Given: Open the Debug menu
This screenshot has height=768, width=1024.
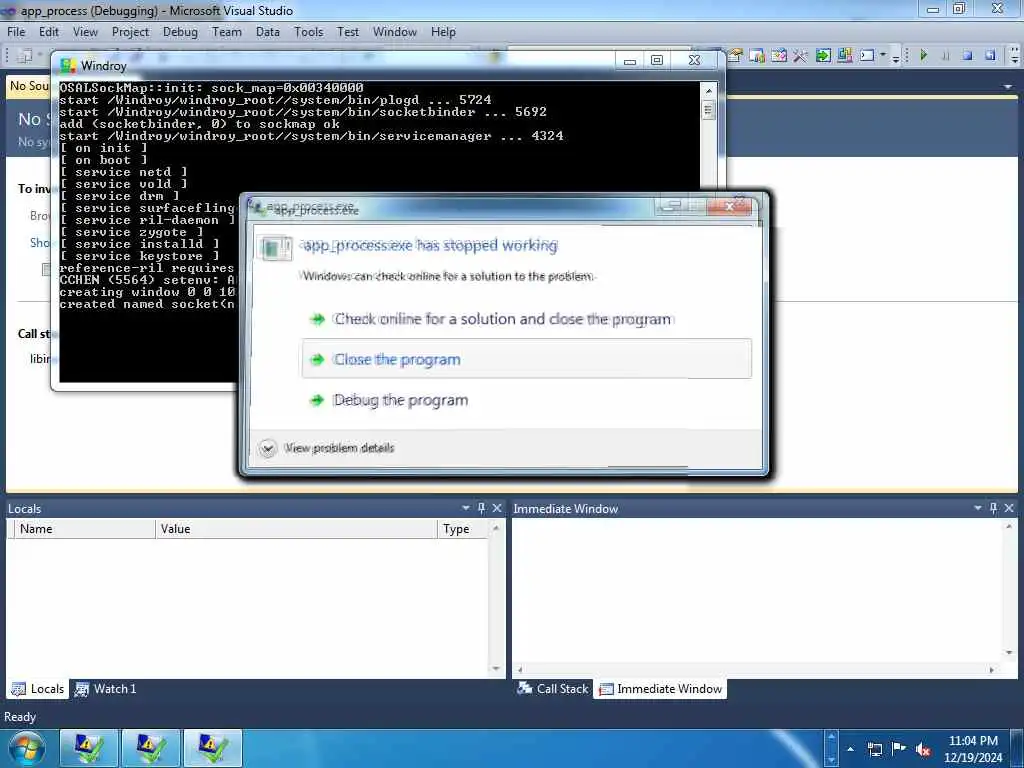Looking at the screenshot, I should coord(180,31).
